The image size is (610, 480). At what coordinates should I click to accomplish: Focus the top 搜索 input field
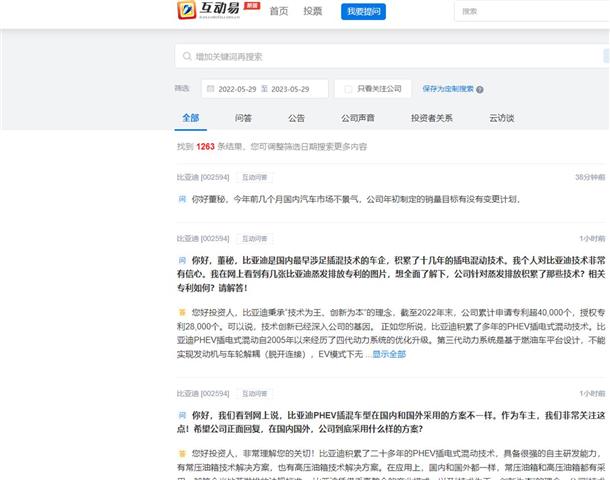[532, 11]
